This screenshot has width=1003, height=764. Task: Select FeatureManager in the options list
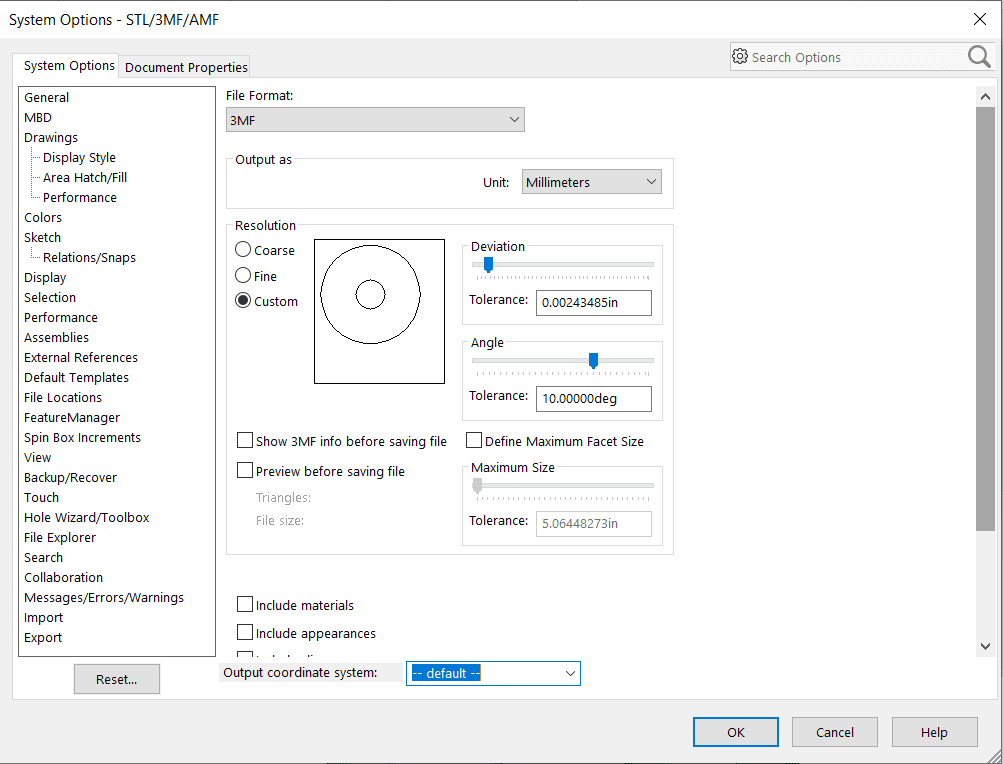[x=72, y=417]
